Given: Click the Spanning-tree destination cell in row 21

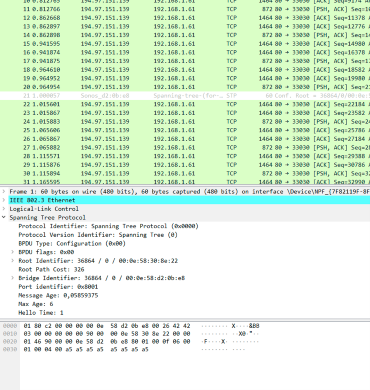Looking at the screenshot, I should (188, 96).
